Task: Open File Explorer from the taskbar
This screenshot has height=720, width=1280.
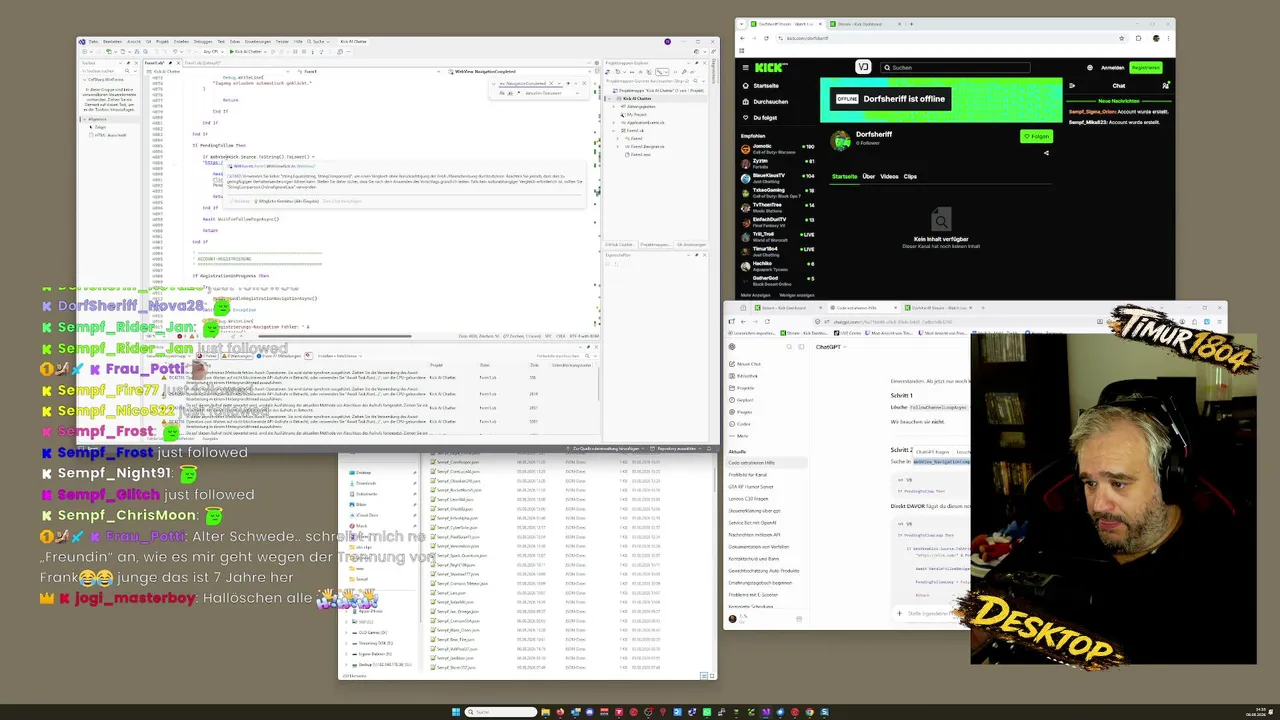Action: 546,712
